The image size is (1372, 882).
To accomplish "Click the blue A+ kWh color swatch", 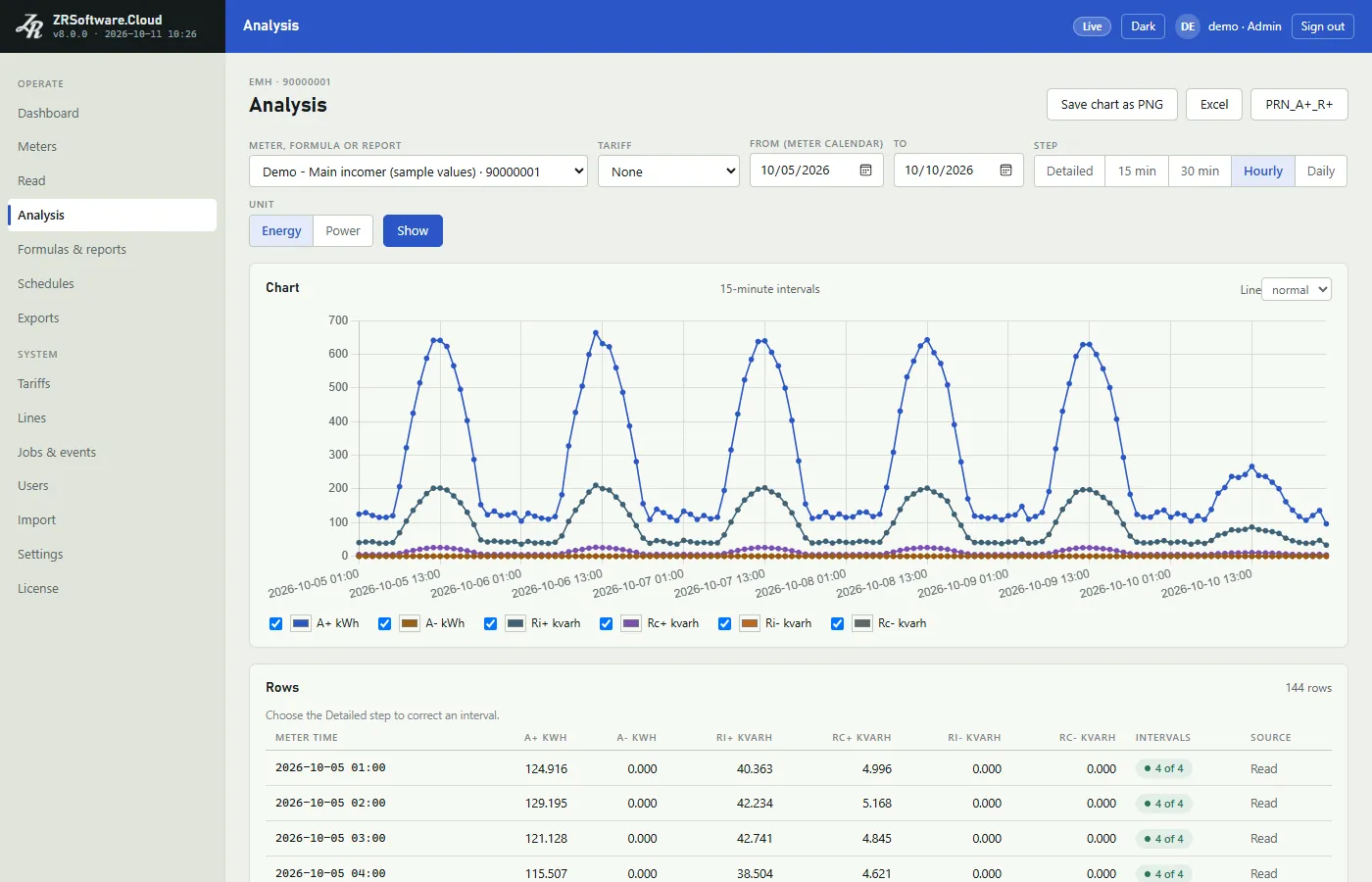I will 301,623.
